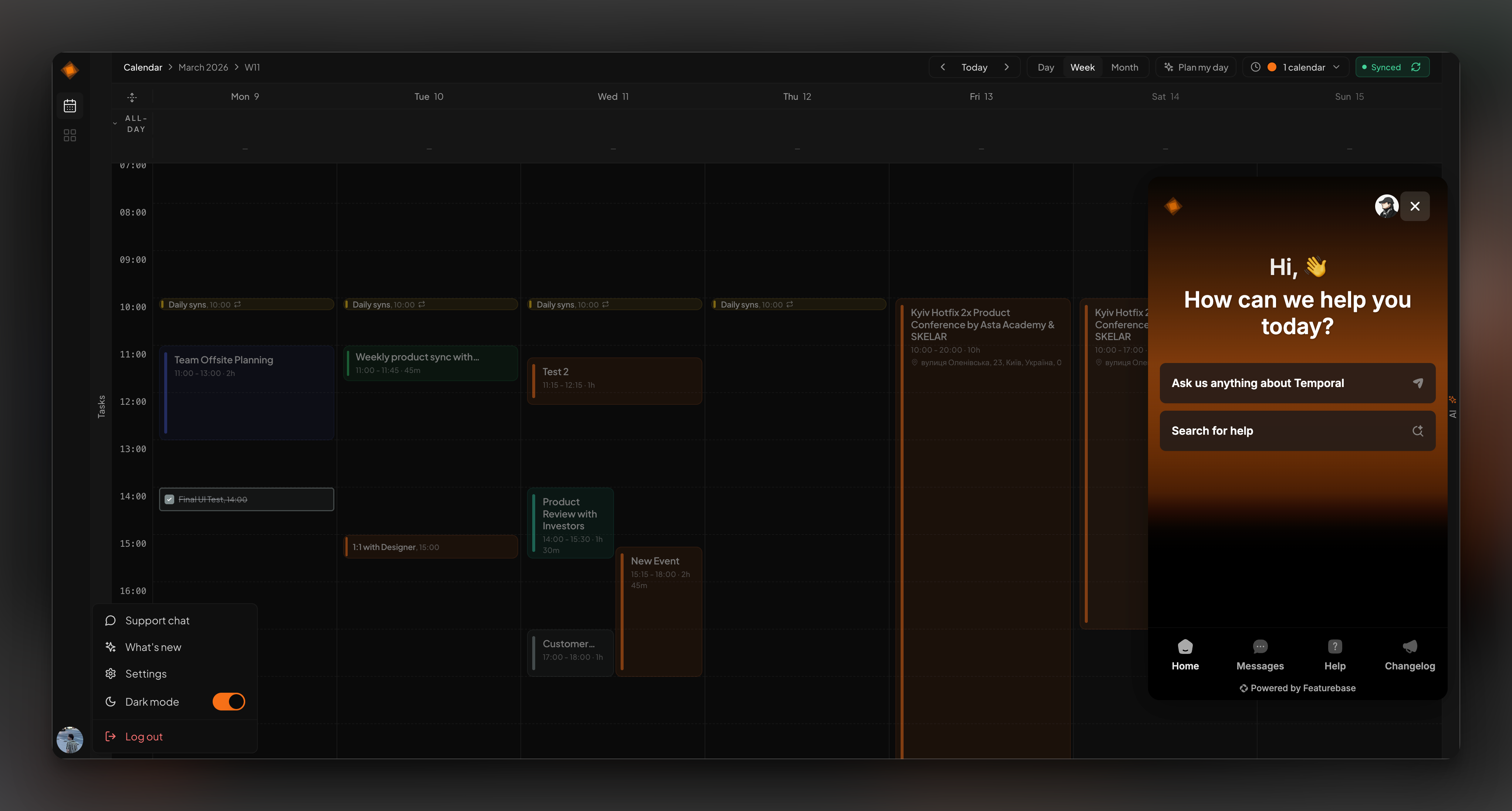The image size is (1512, 811).
Task: Click the sync refresh icon
Action: tap(1416, 67)
